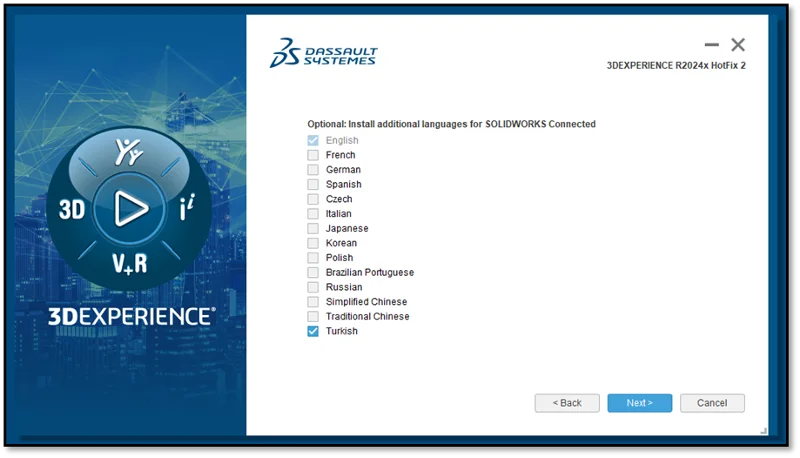Click the compass play button icon
Image resolution: width=800 pixels, height=458 pixels.
click(129, 208)
